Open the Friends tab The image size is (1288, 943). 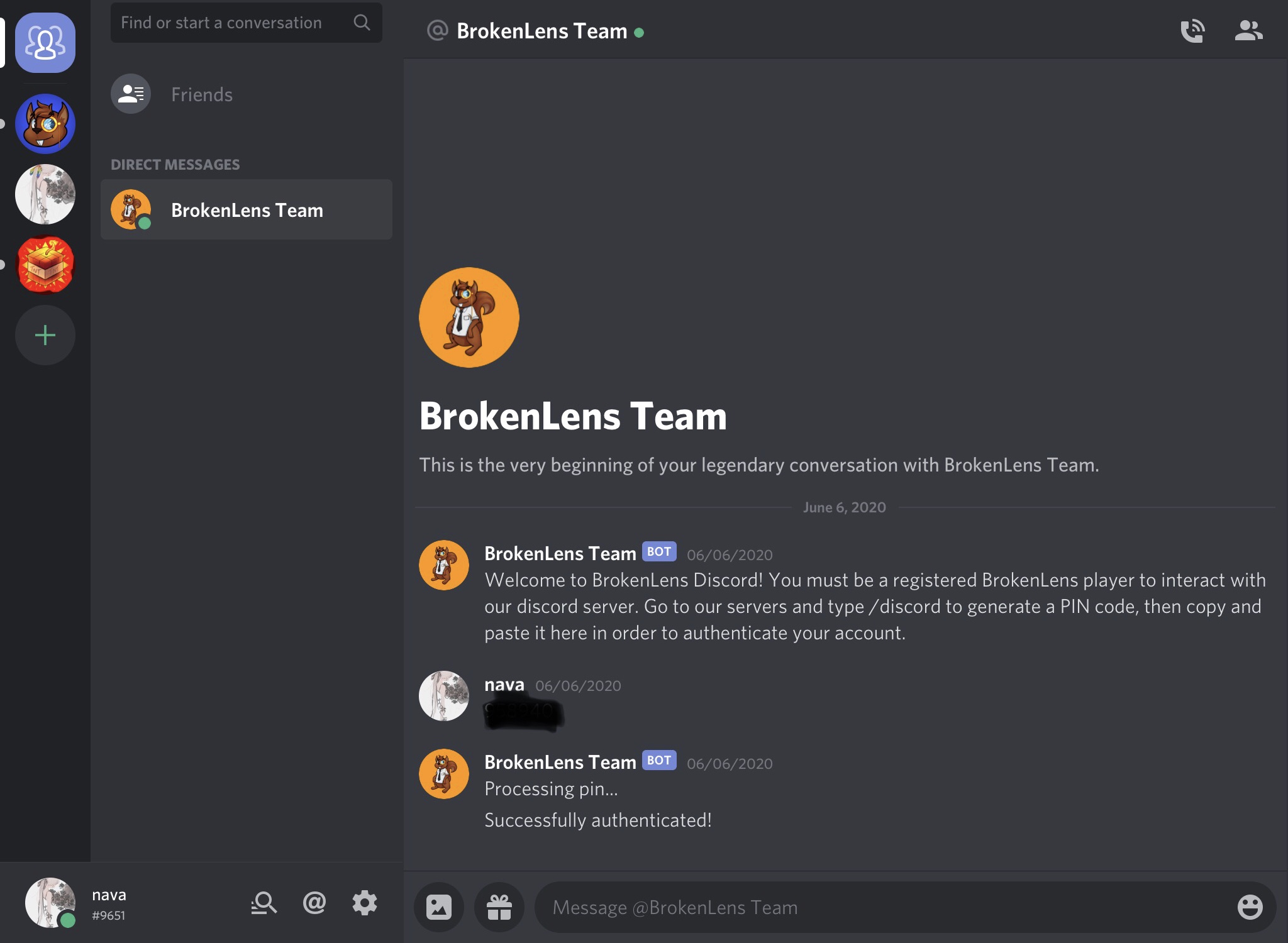(x=247, y=94)
